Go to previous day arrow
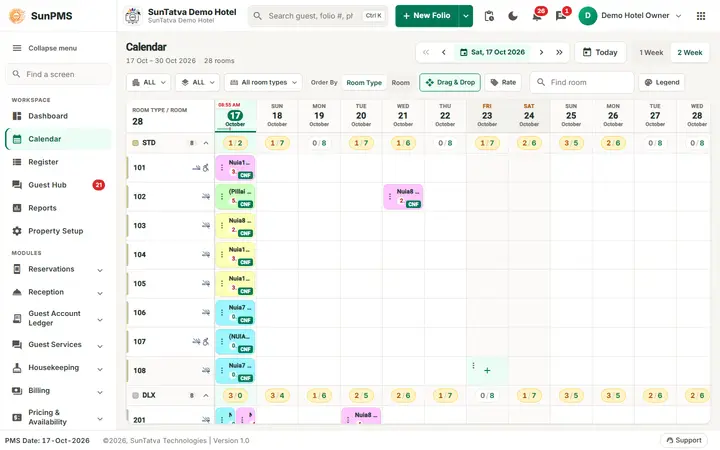Image resolution: width=720 pixels, height=450 pixels. click(x=444, y=52)
